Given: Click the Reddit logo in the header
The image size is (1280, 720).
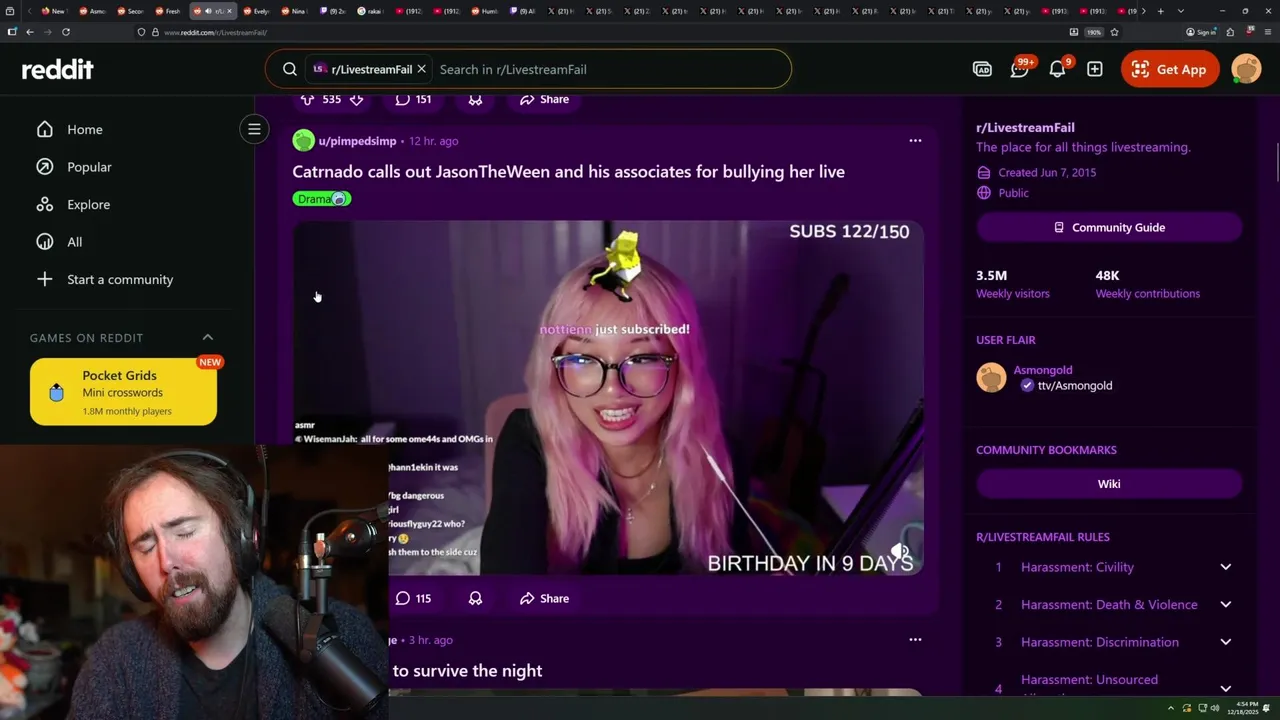Looking at the screenshot, I should (x=58, y=69).
